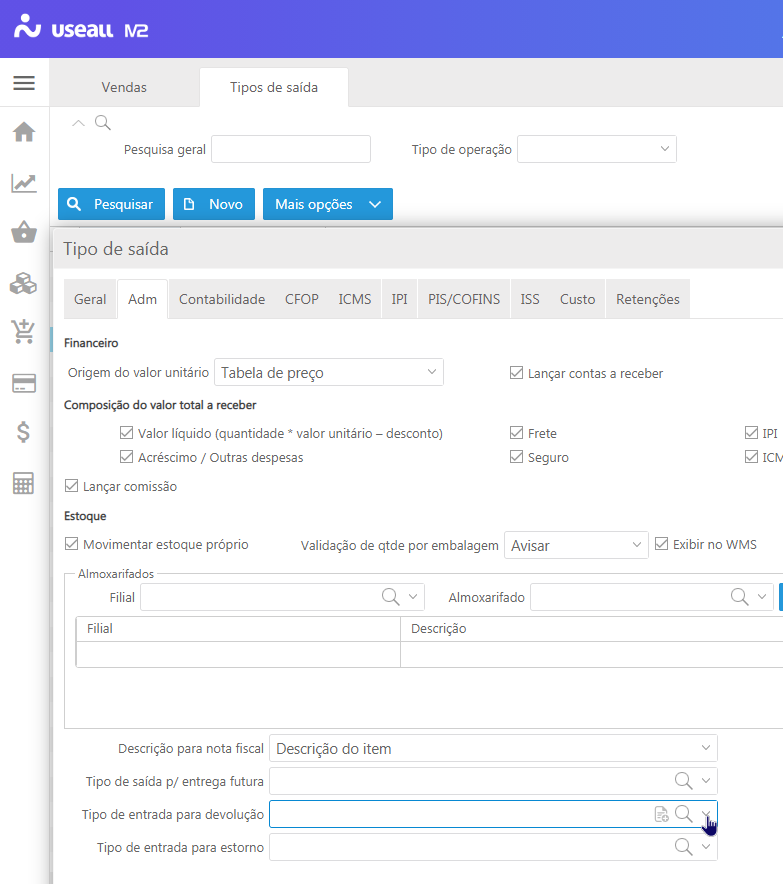Click the Filial column header
The height and width of the screenshot is (884, 783).
coord(238,629)
